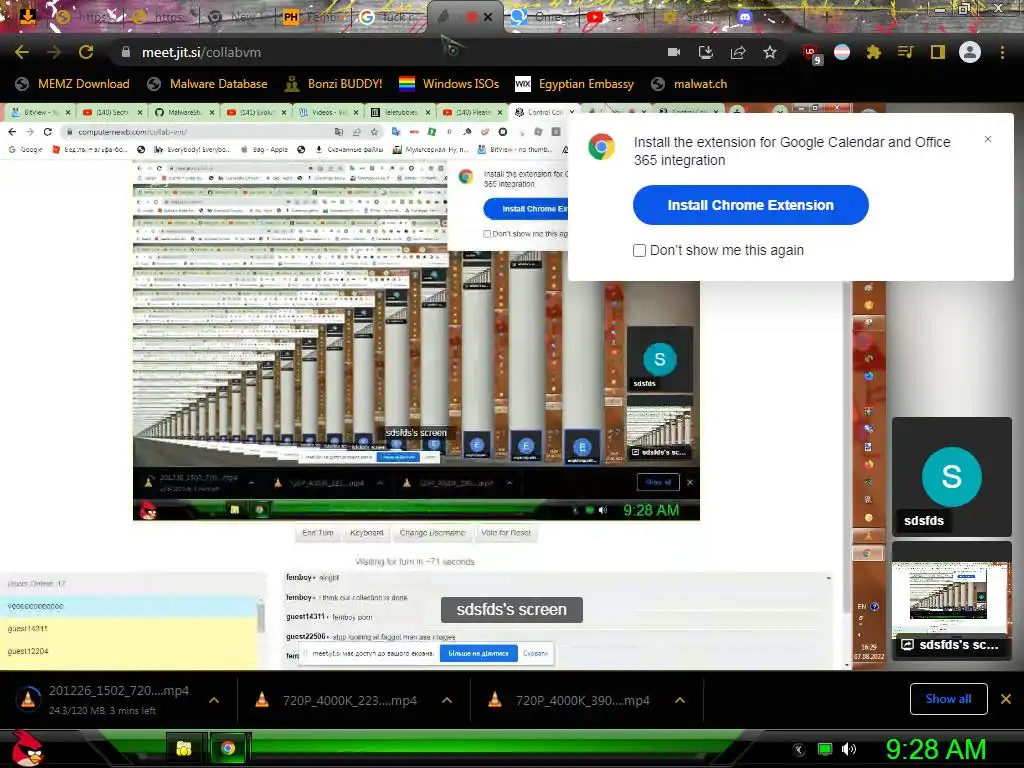This screenshot has height=768, width=1024.
Task: Select the sdsfds participant tile
Action: point(952,477)
